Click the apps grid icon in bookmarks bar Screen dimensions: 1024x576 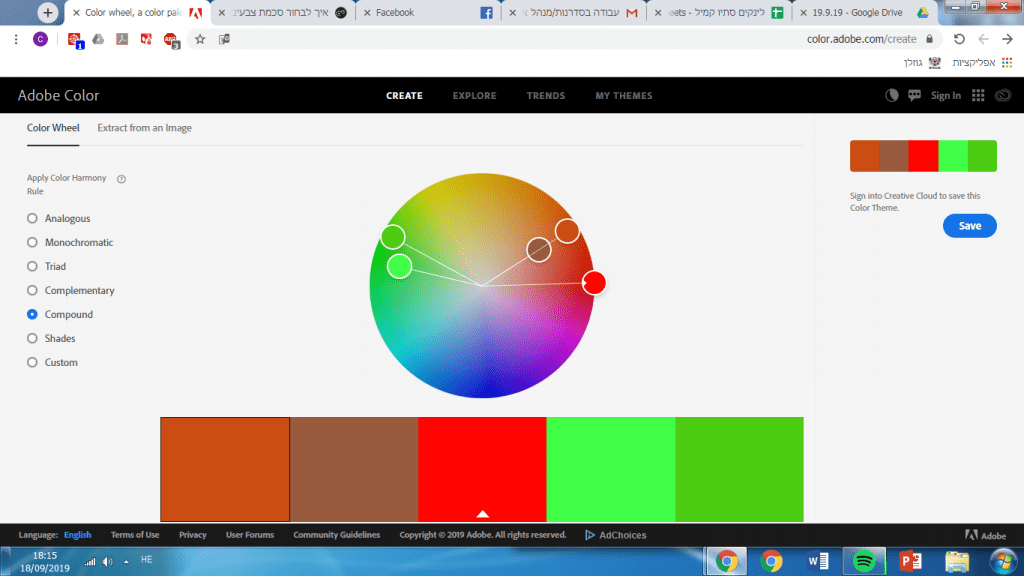(1007, 63)
